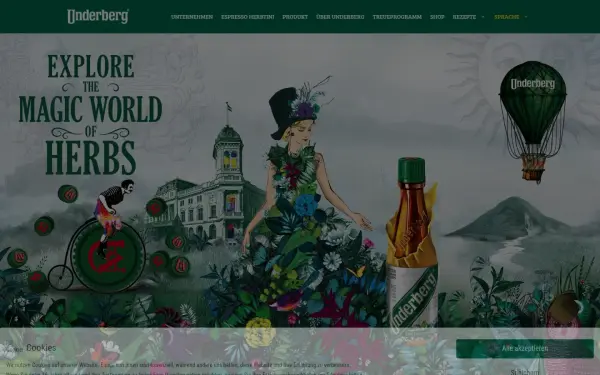Open the Treueprogramm menu item
Image resolution: width=600 pixels, height=375 pixels.
[x=397, y=17]
